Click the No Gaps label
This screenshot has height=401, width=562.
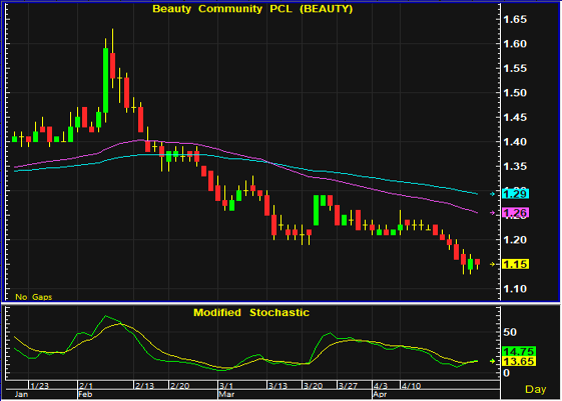pyautogui.click(x=34, y=297)
